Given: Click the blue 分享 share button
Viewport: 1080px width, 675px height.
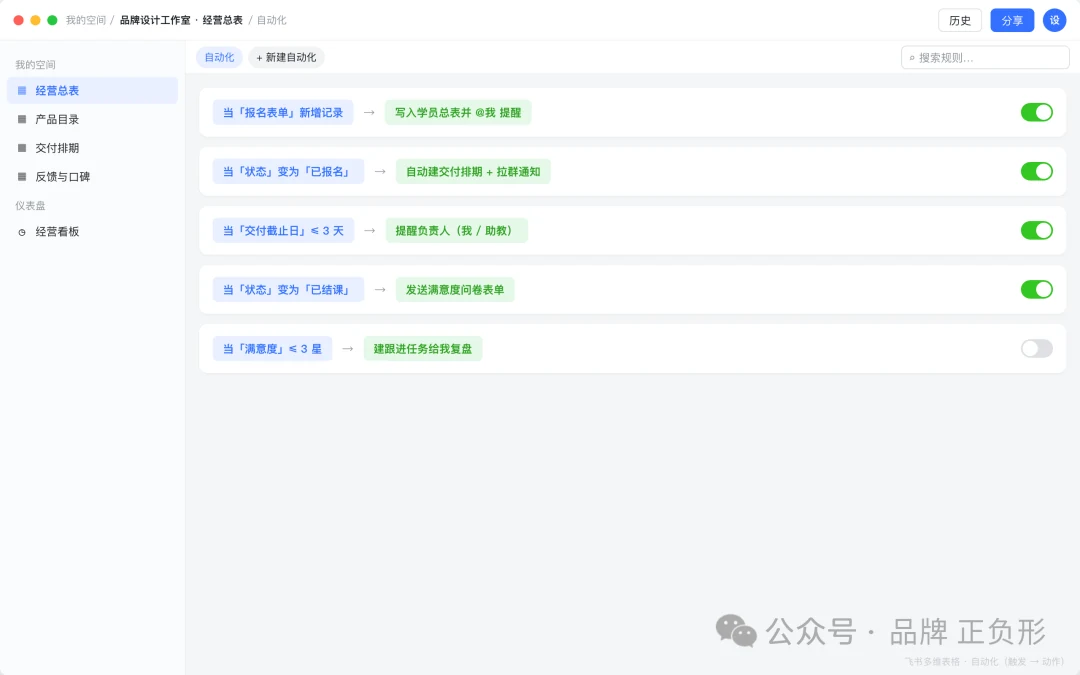Looking at the screenshot, I should (x=1012, y=21).
